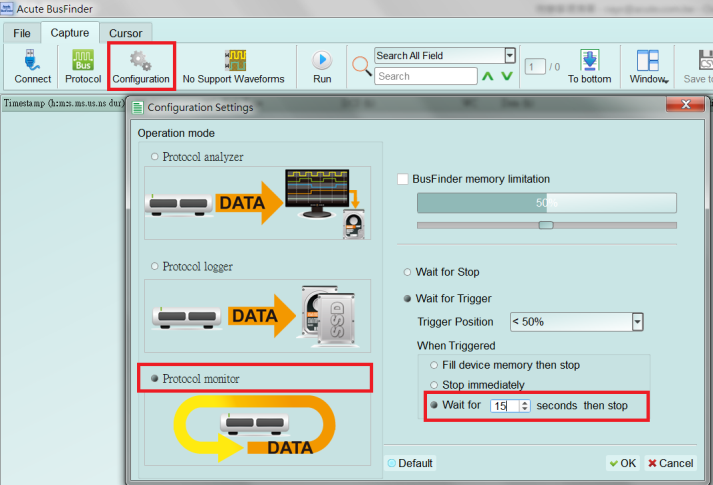Click the No Support Waveforms icon
This screenshot has height=485, width=713.
click(x=235, y=60)
